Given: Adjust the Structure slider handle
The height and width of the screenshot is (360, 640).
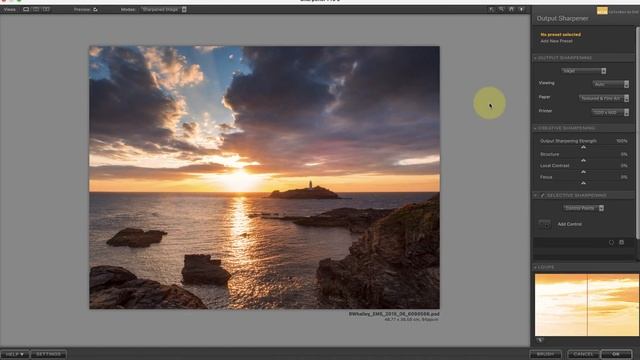Looking at the screenshot, I should point(583,160).
